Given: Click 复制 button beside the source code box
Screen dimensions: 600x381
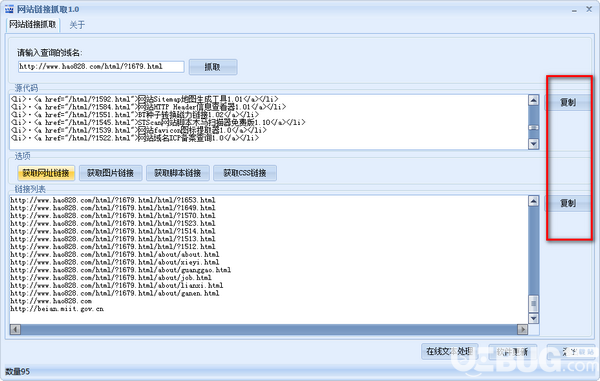Looking at the screenshot, I should [x=568, y=102].
